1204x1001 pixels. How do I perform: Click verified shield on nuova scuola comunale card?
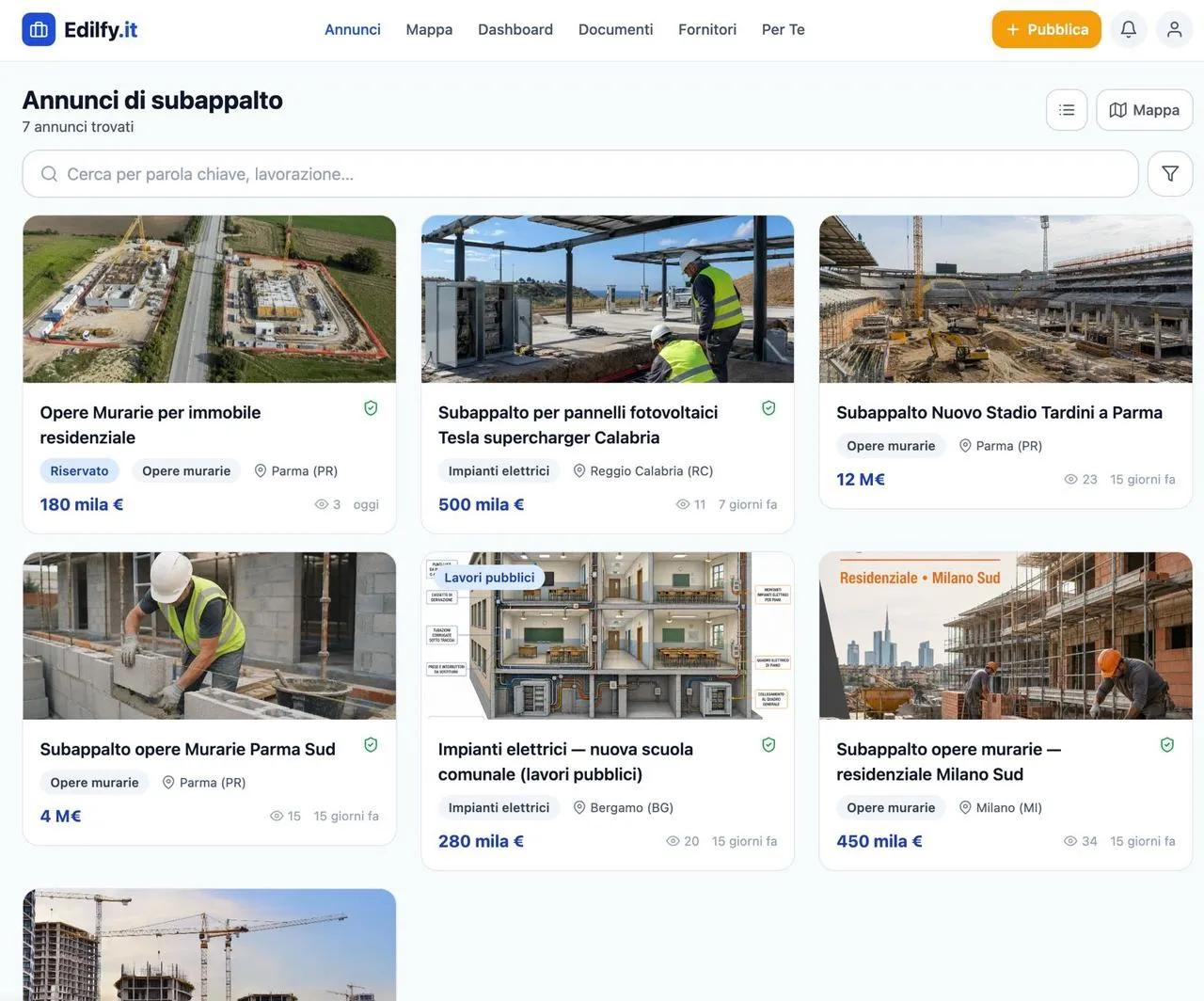768,745
